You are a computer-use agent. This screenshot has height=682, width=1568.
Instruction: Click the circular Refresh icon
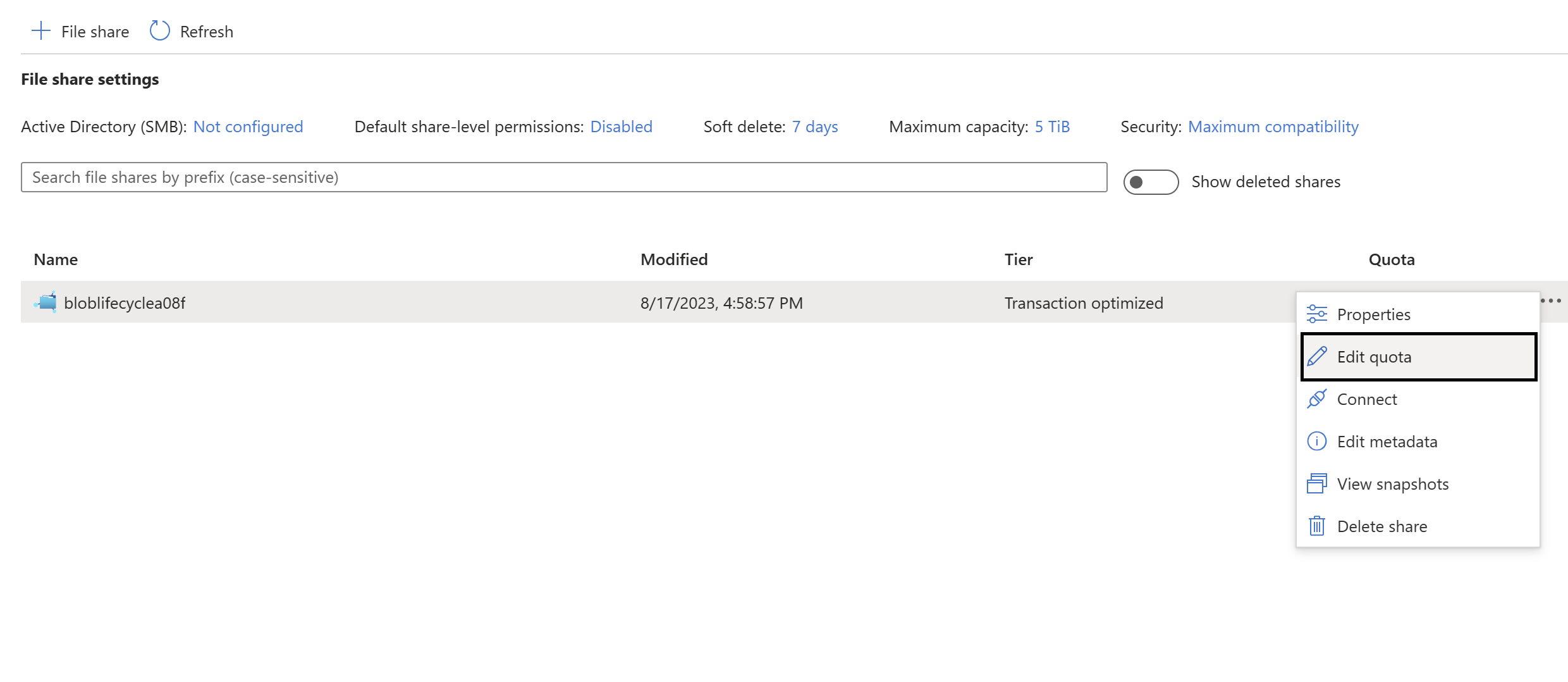pos(159,31)
